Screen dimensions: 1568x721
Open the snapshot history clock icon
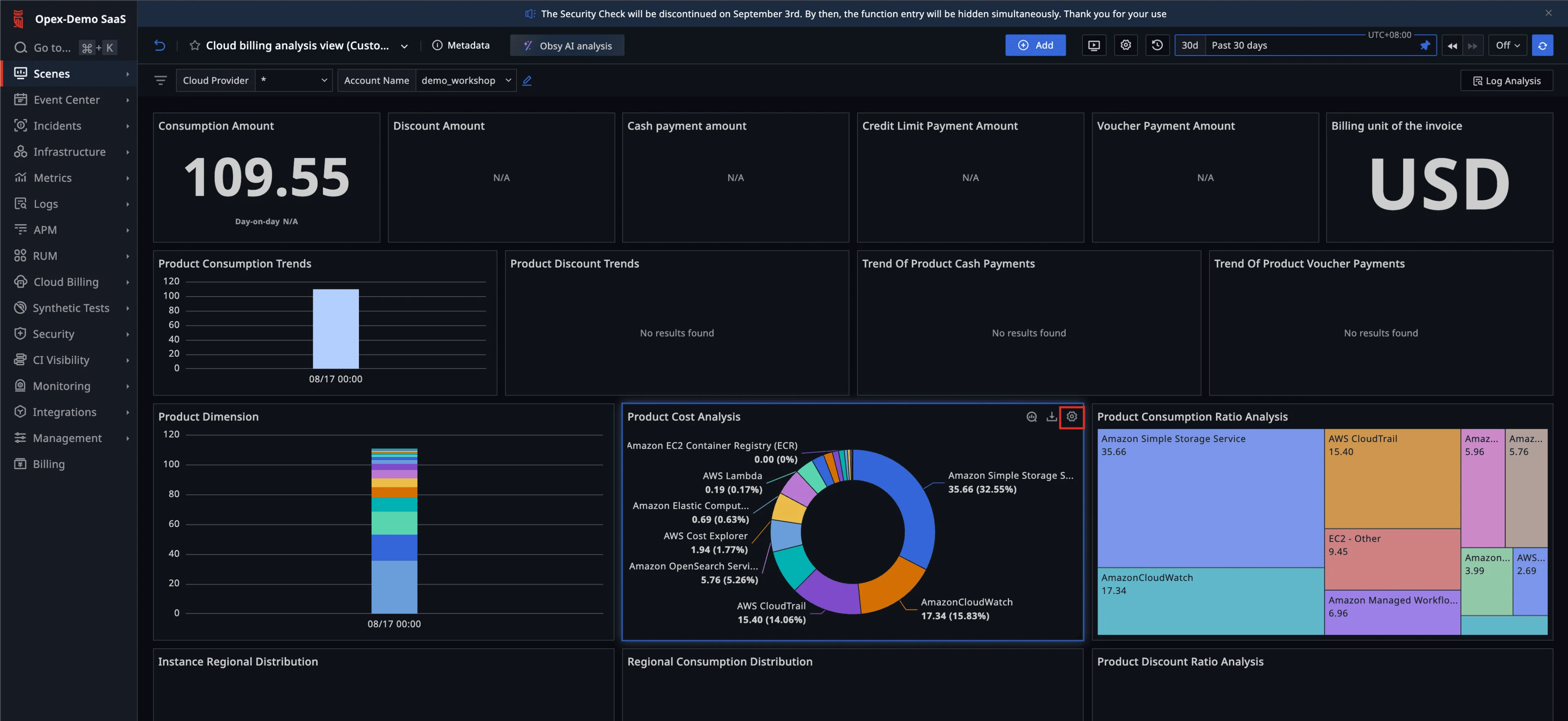[x=1157, y=46]
